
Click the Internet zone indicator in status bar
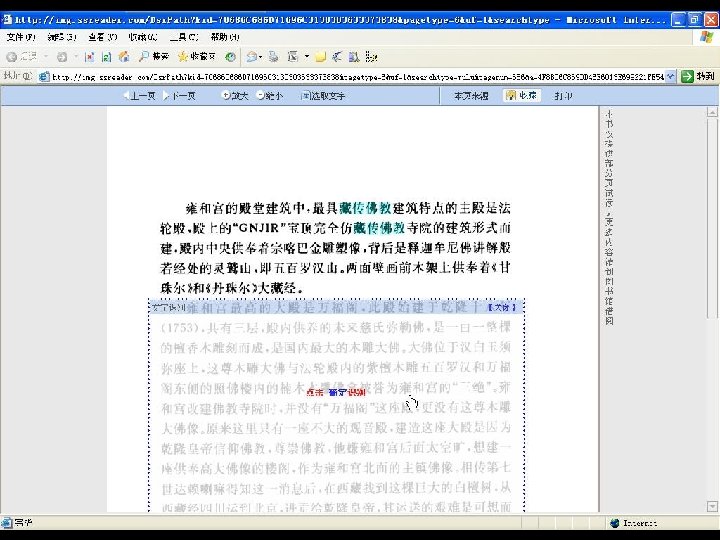pyautogui.click(x=634, y=523)
